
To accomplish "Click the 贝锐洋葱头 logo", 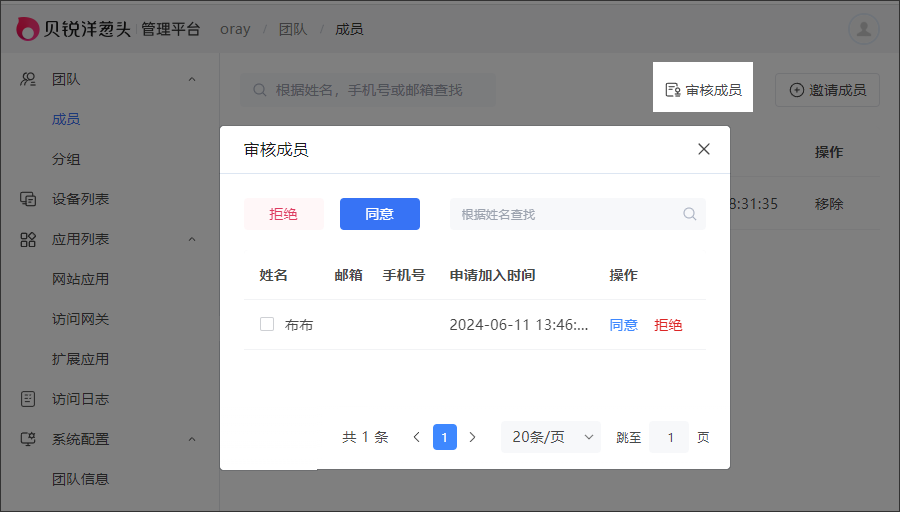I will tap(74, 29).
